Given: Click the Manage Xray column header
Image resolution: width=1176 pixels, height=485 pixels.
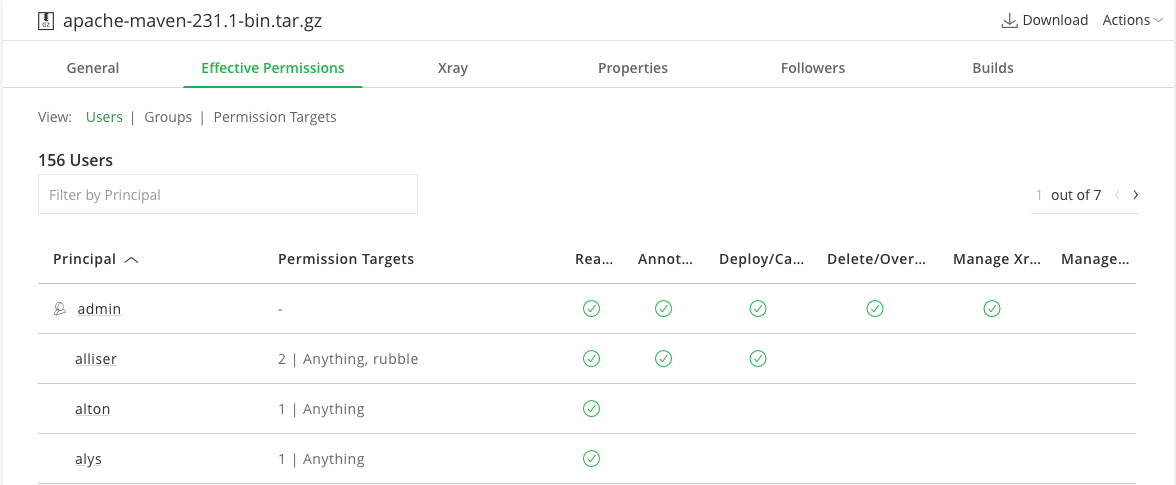Looking at the screenshot, I should (x=997, y=259).
